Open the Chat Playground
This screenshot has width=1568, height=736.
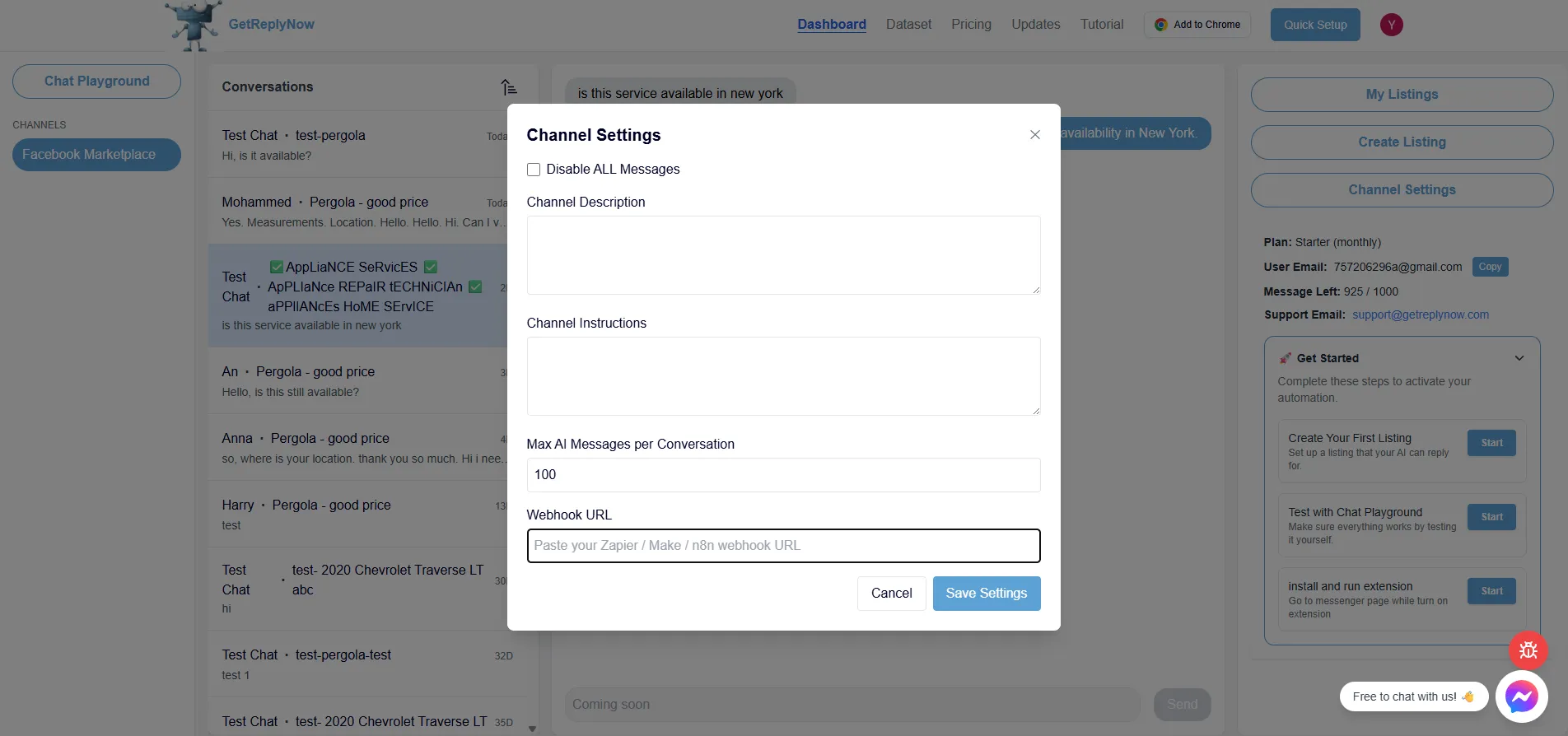(x=96, y=82)
